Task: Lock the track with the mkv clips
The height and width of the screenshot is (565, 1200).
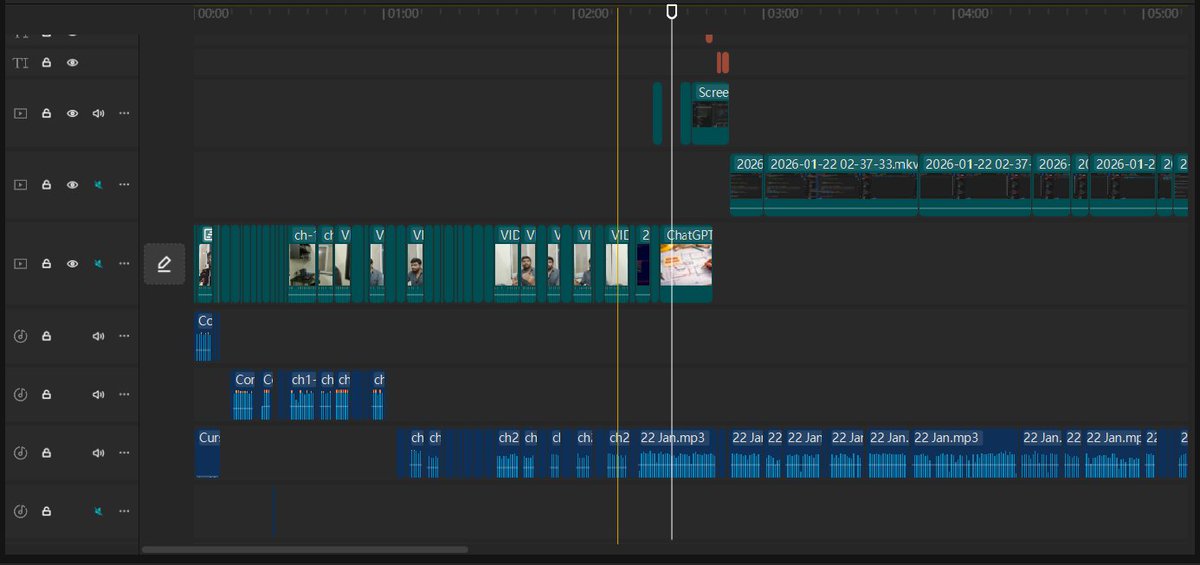Action: [46, 185]
